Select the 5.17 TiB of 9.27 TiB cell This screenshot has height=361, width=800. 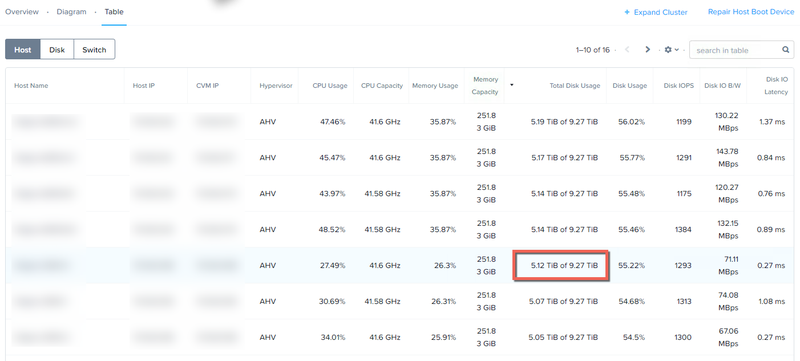564,158
